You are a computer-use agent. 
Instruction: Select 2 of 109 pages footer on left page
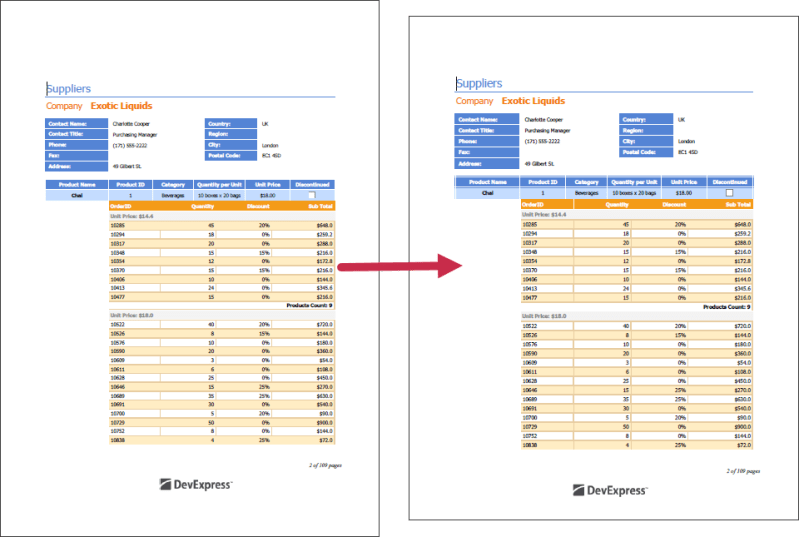click(x=325, y=465)
